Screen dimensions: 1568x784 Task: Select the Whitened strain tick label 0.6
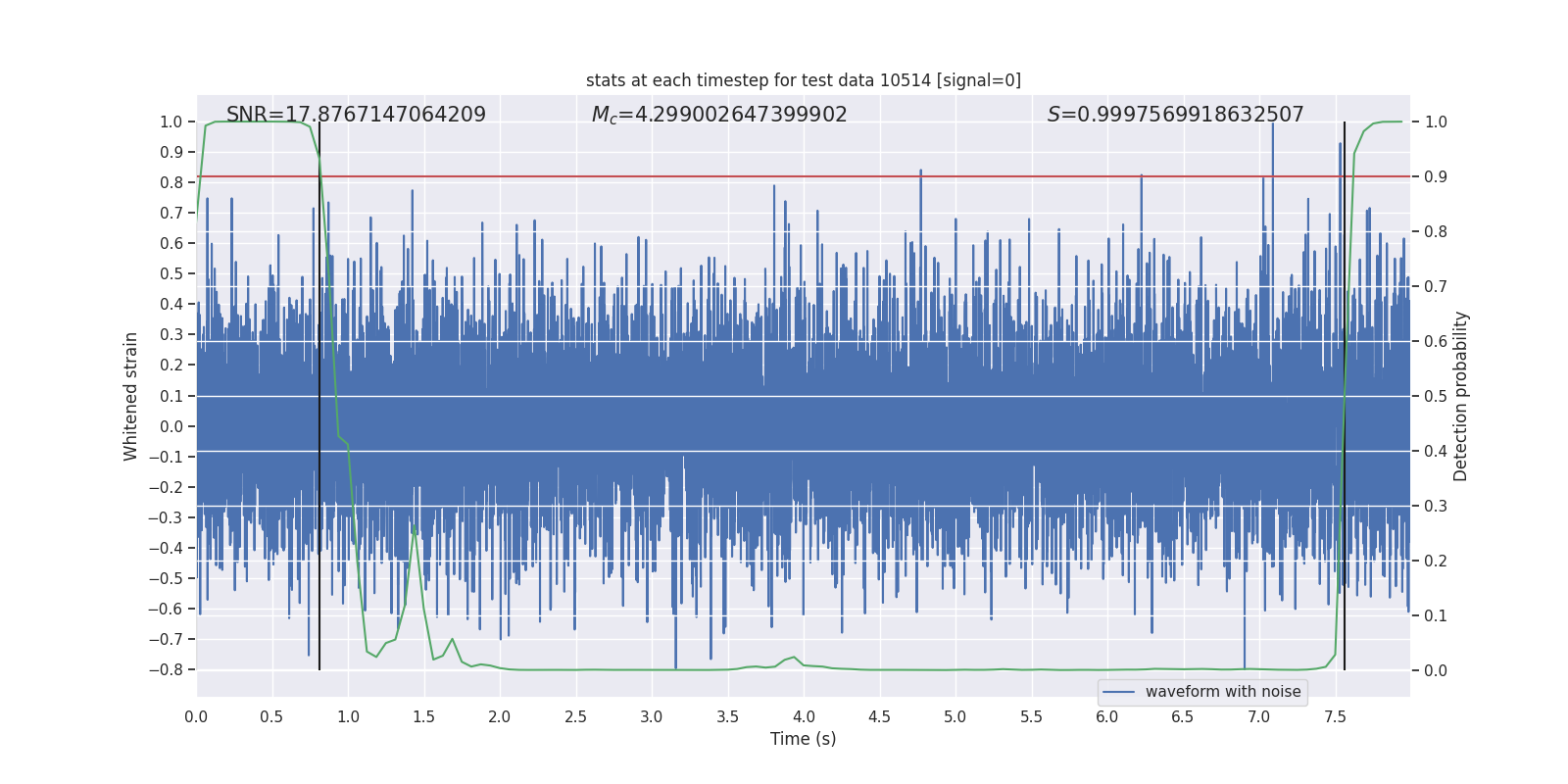tap(171, 244)
